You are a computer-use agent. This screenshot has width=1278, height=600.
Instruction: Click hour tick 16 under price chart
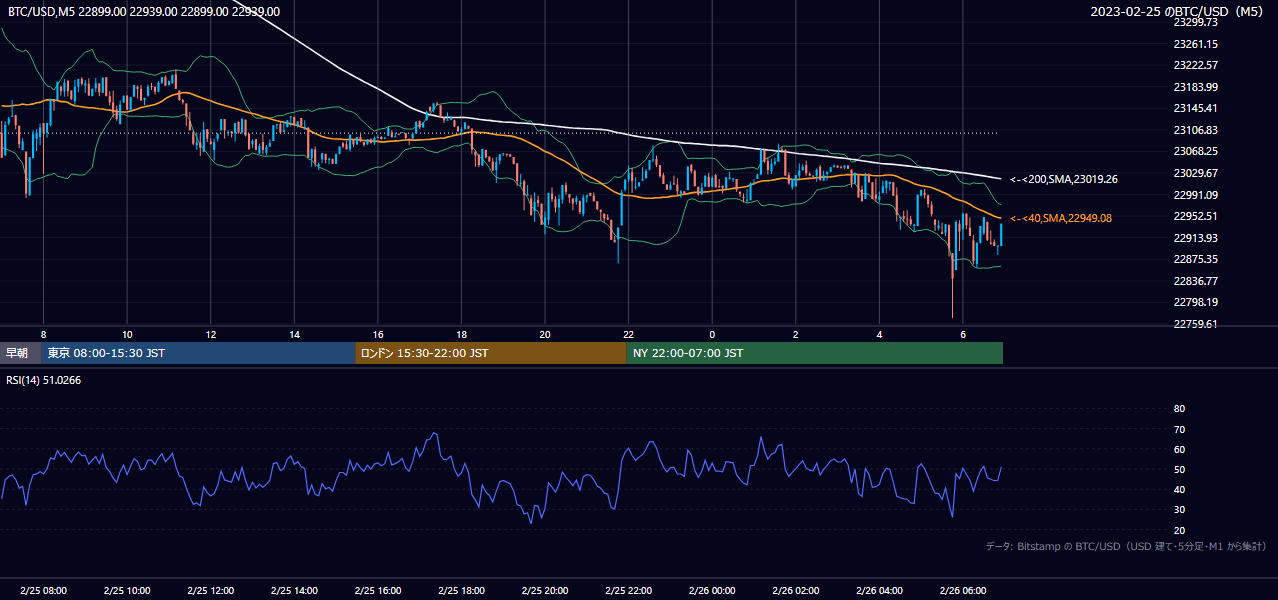[378, 334]
